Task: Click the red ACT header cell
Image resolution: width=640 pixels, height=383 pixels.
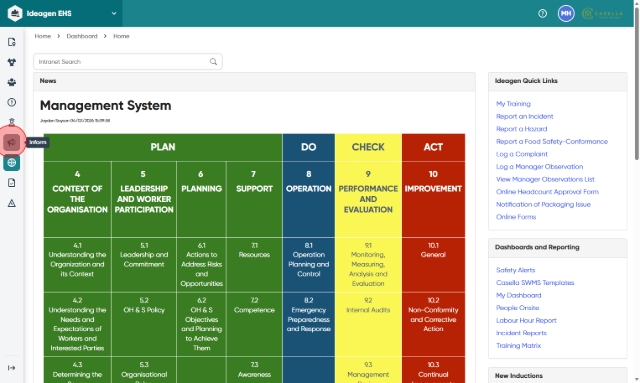Action: click(433, 147)
